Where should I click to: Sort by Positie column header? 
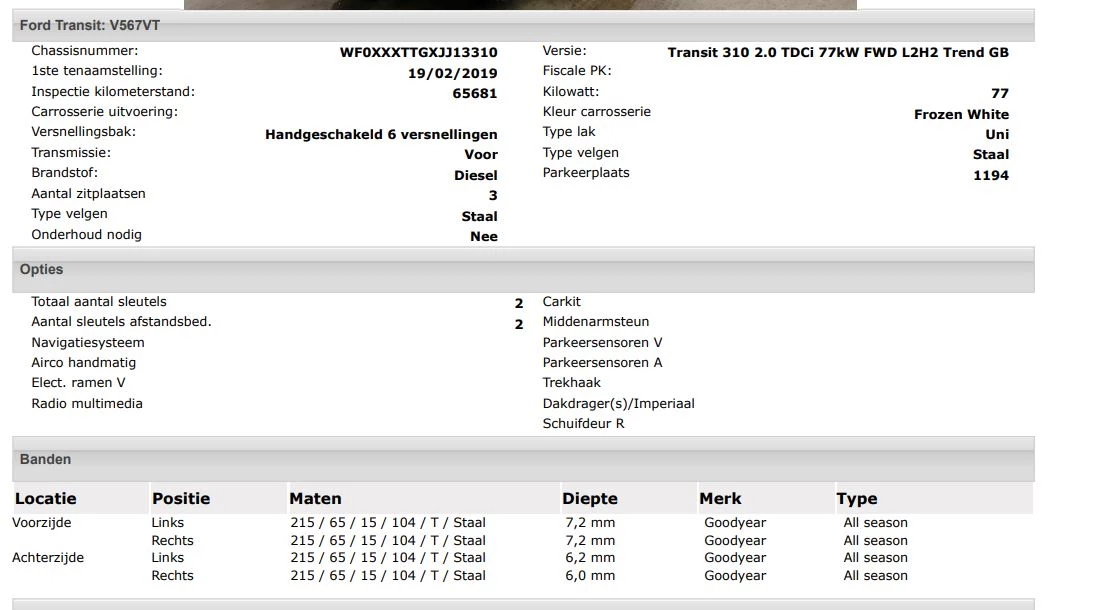click(x=181, y=498)
